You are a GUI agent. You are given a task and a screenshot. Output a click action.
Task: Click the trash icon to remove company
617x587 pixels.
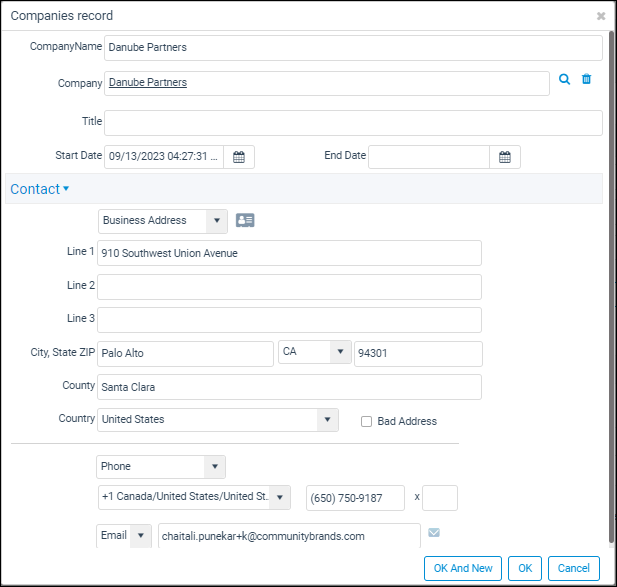coord(586,79)
